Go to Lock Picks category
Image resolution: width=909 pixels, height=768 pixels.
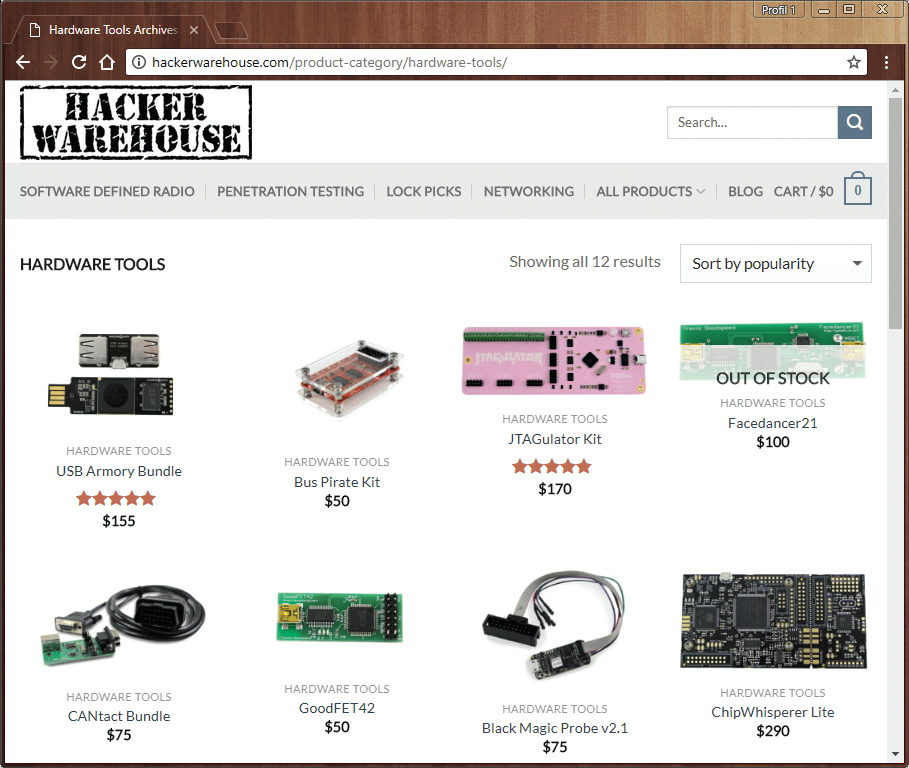pyautogui.click(x=424, y=191)
